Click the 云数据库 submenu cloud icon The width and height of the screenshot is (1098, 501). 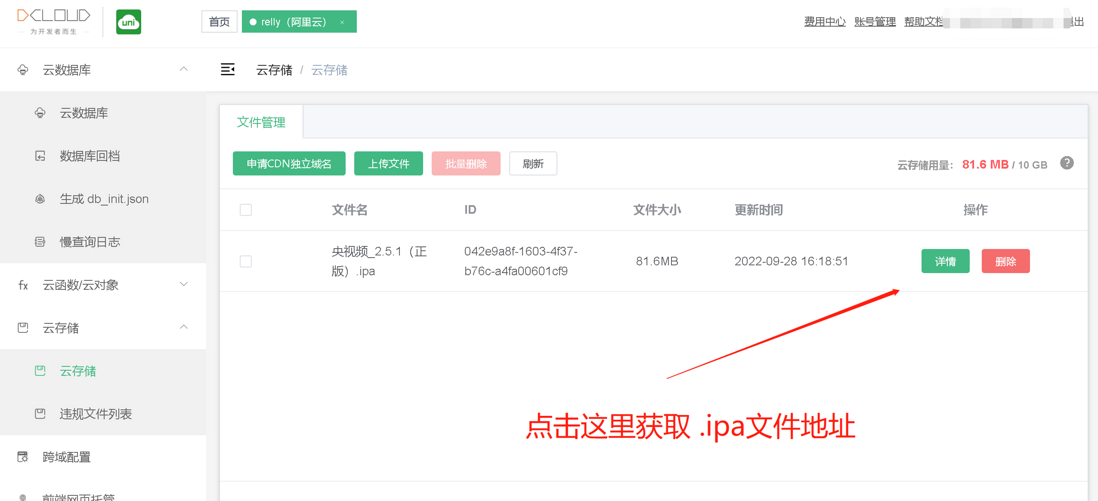(41, 113)
